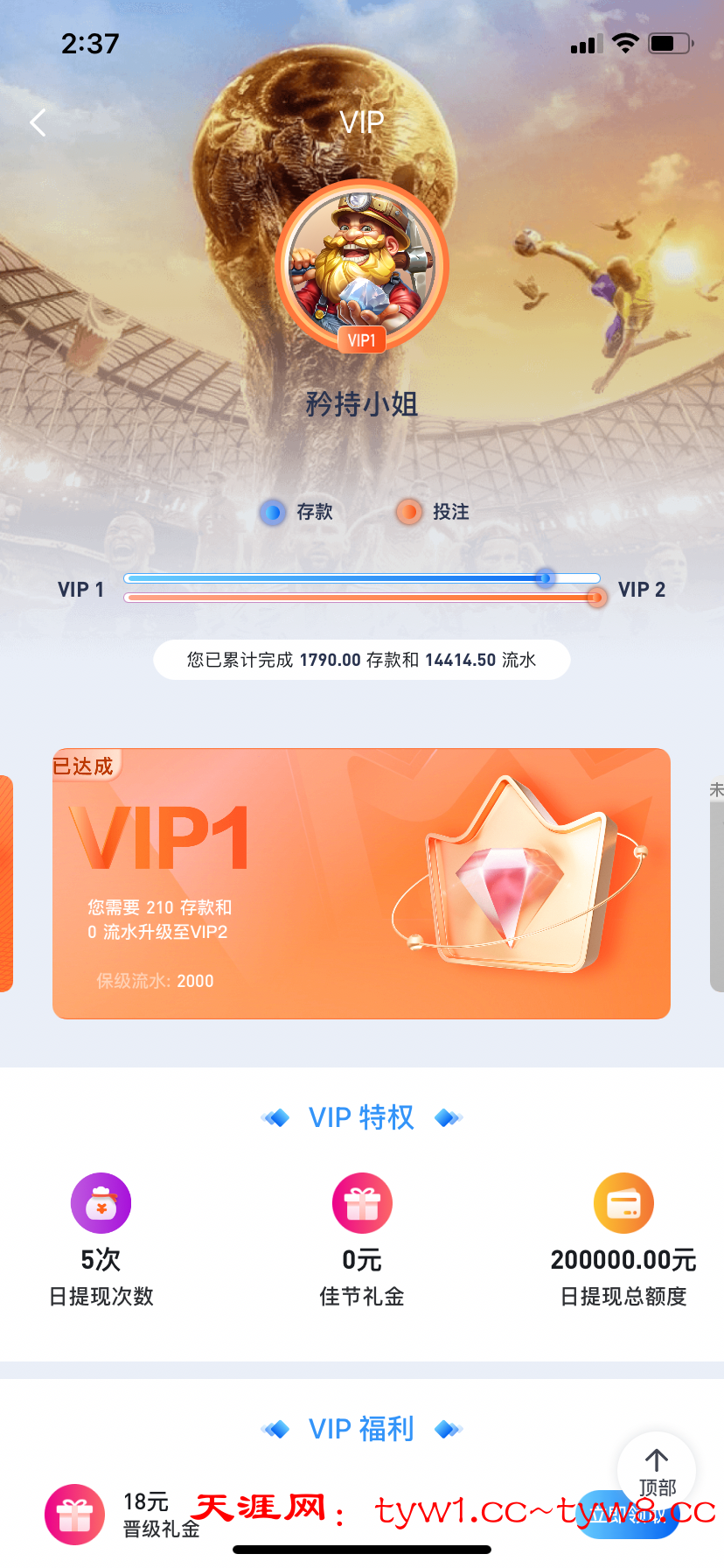Screen dimensions: 724x1568
Task: Tap the daily withdrawal count money bag icon
Action: 101,1203
